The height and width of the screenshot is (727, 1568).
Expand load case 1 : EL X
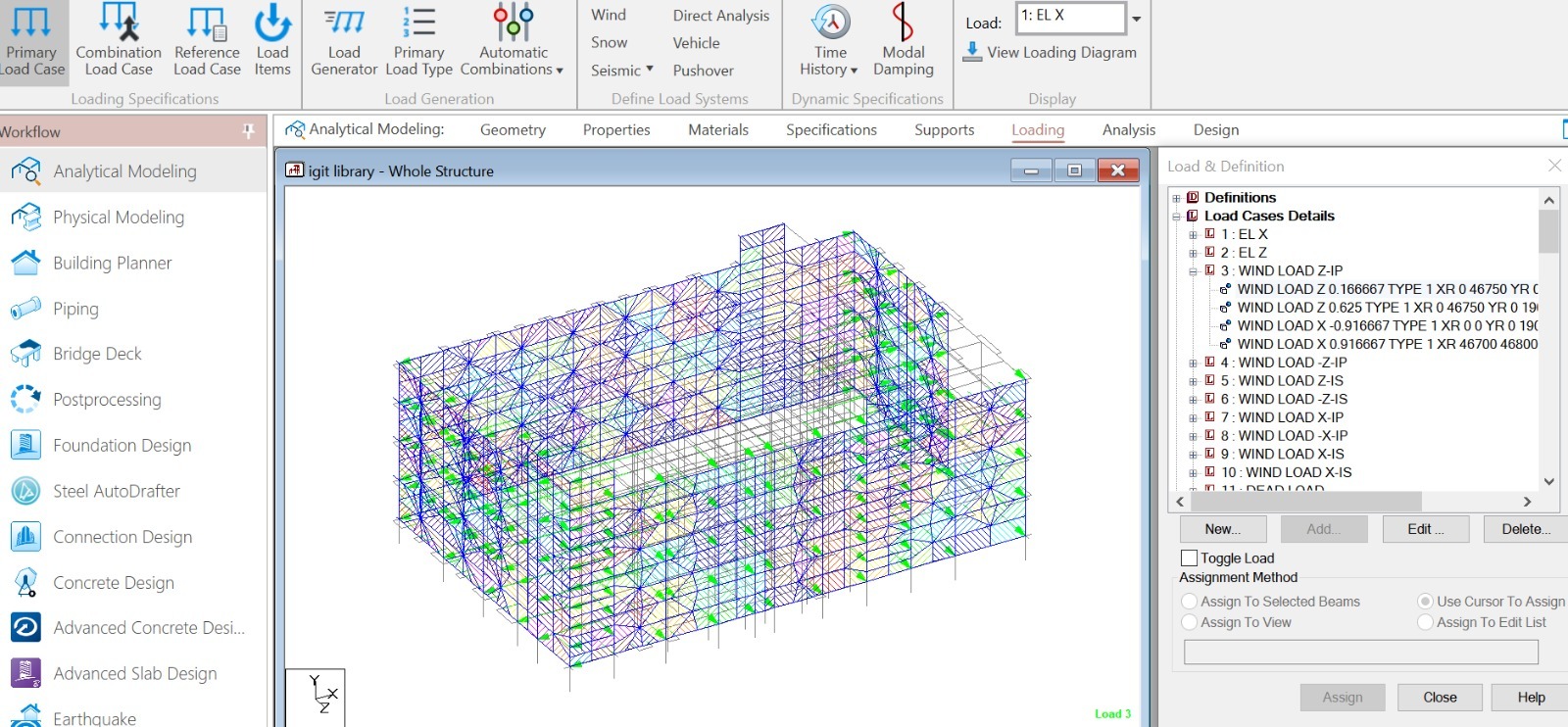(1193, 235)
